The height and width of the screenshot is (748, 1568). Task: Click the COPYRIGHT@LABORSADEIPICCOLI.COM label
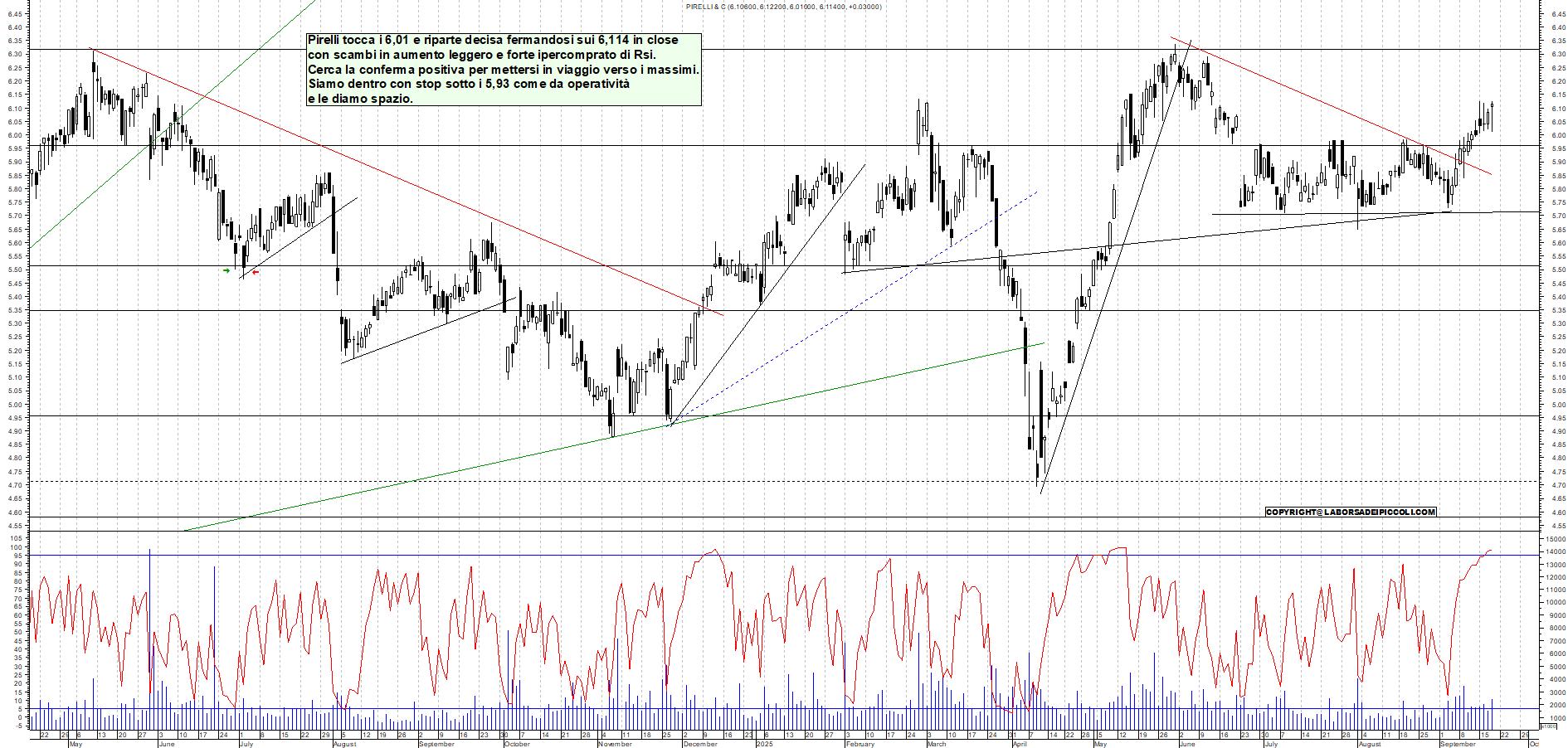point(1351,512)
